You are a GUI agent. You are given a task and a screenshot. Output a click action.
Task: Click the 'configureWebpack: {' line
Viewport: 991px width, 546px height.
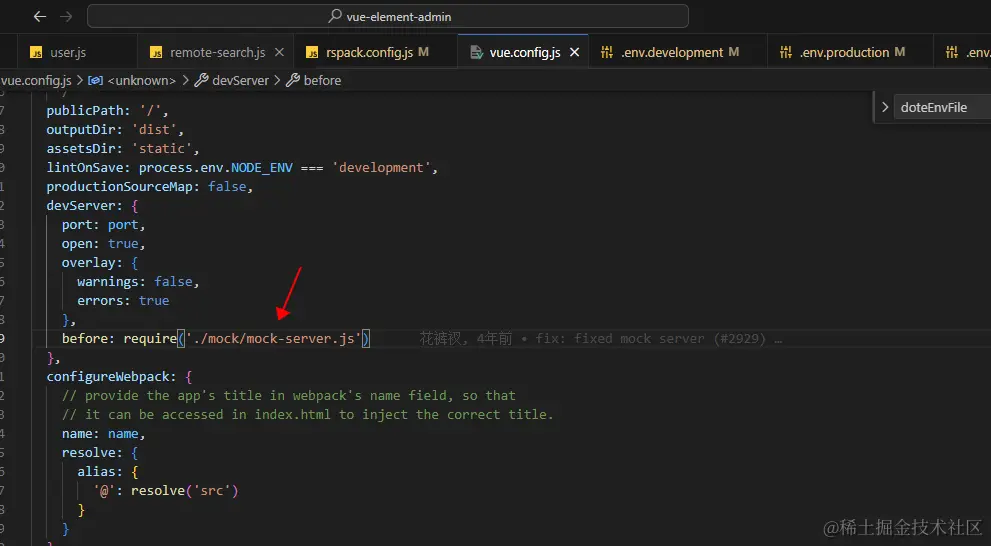pos(119,377)
